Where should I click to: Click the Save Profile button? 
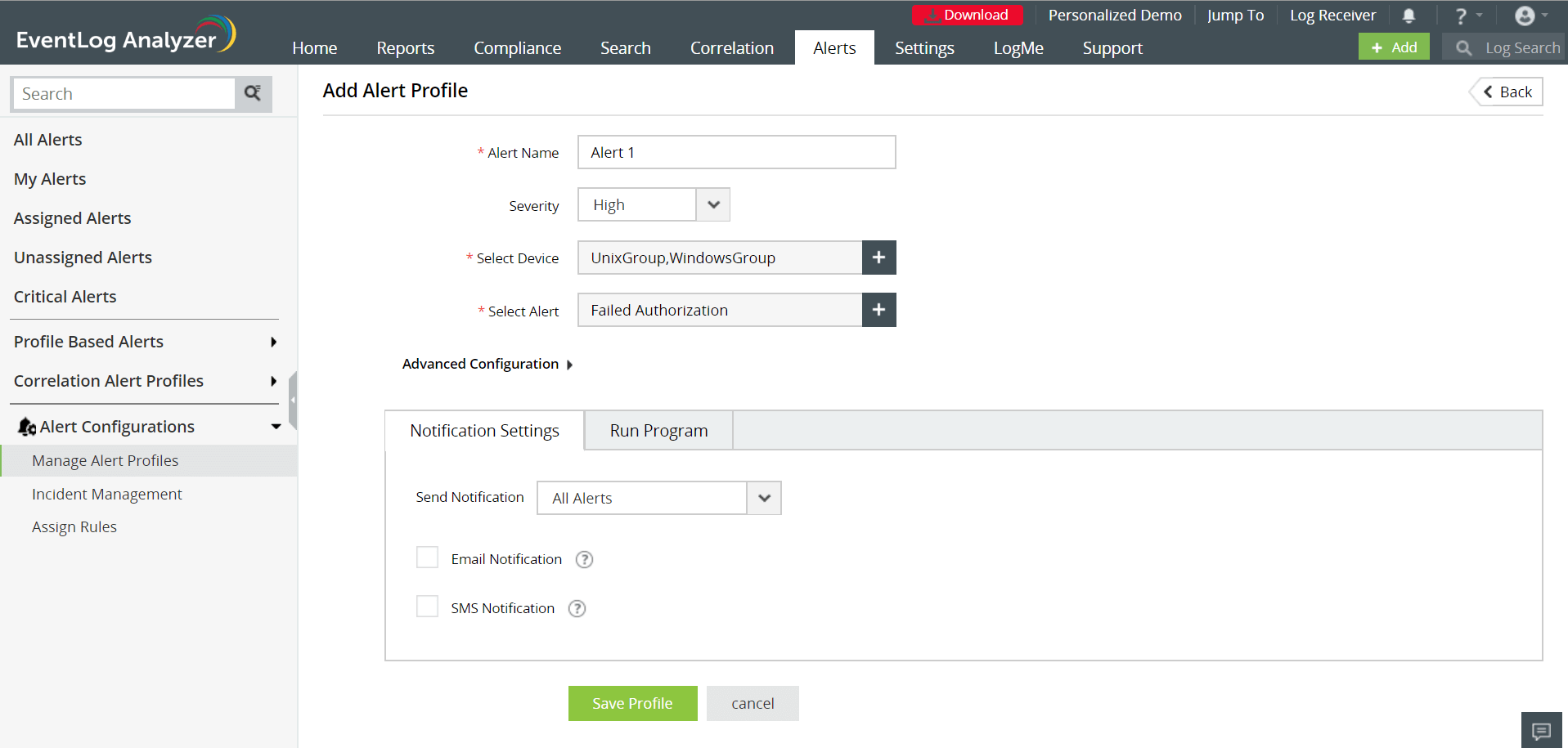click(632, 703)
